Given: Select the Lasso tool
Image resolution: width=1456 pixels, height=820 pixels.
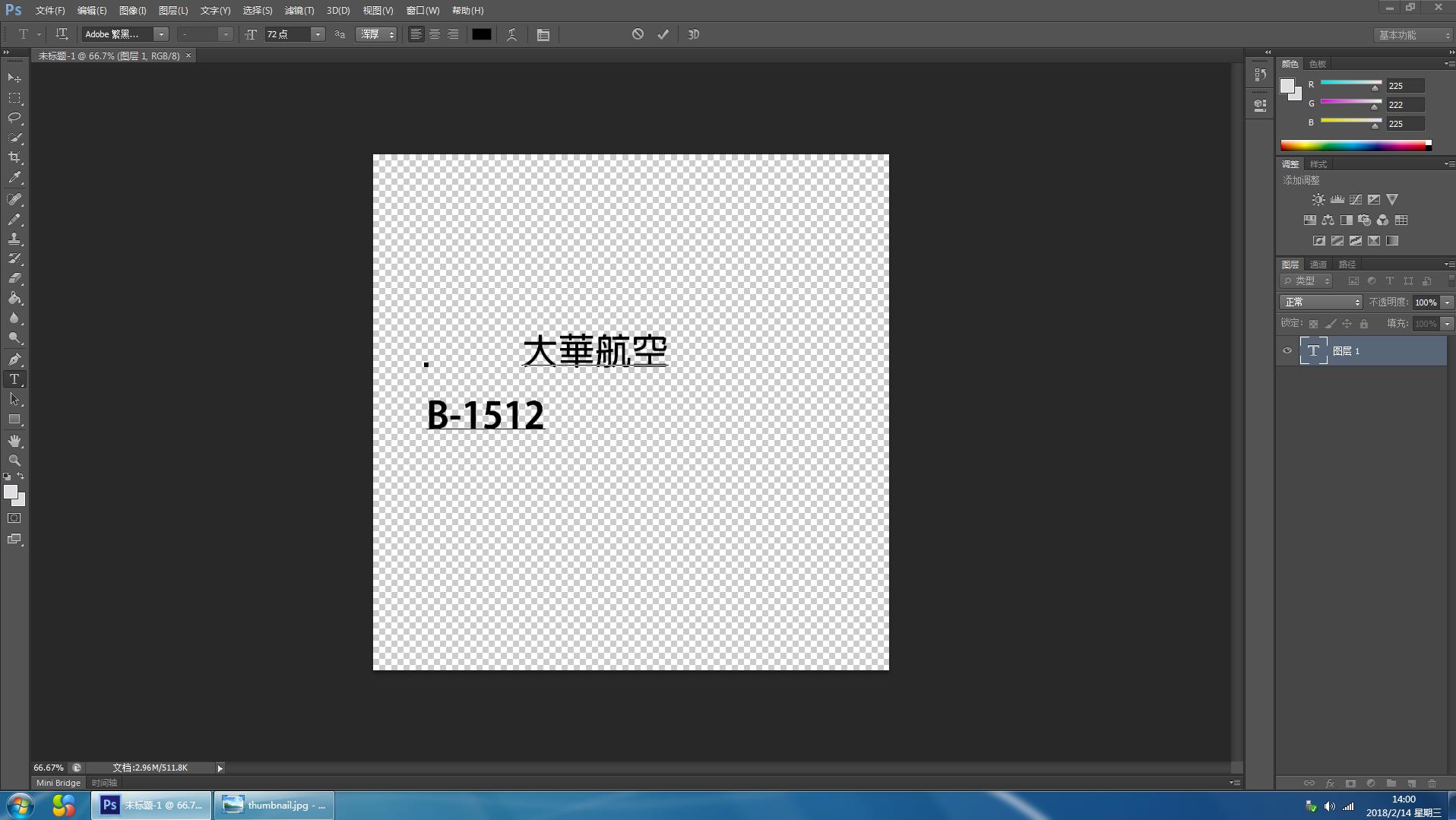Looking at the screenshot, I should pyautogui.click(x=13, y=118).
